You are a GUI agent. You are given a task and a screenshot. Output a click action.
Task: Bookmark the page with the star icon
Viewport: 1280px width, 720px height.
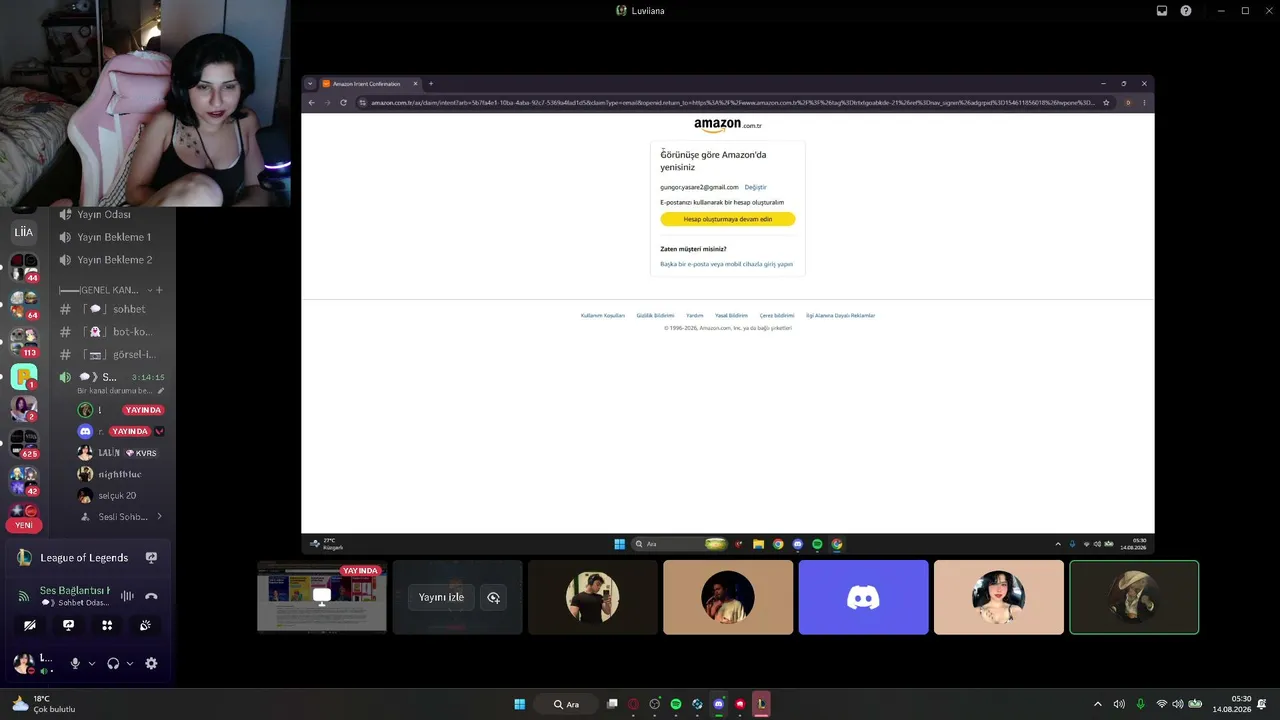pos(1106,102)
